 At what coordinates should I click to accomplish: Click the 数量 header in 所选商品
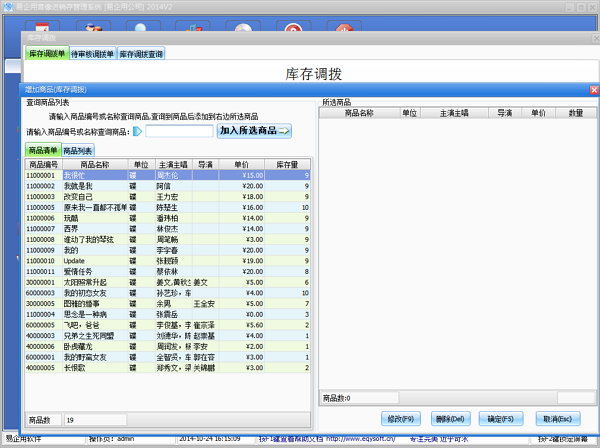(576, 113)
